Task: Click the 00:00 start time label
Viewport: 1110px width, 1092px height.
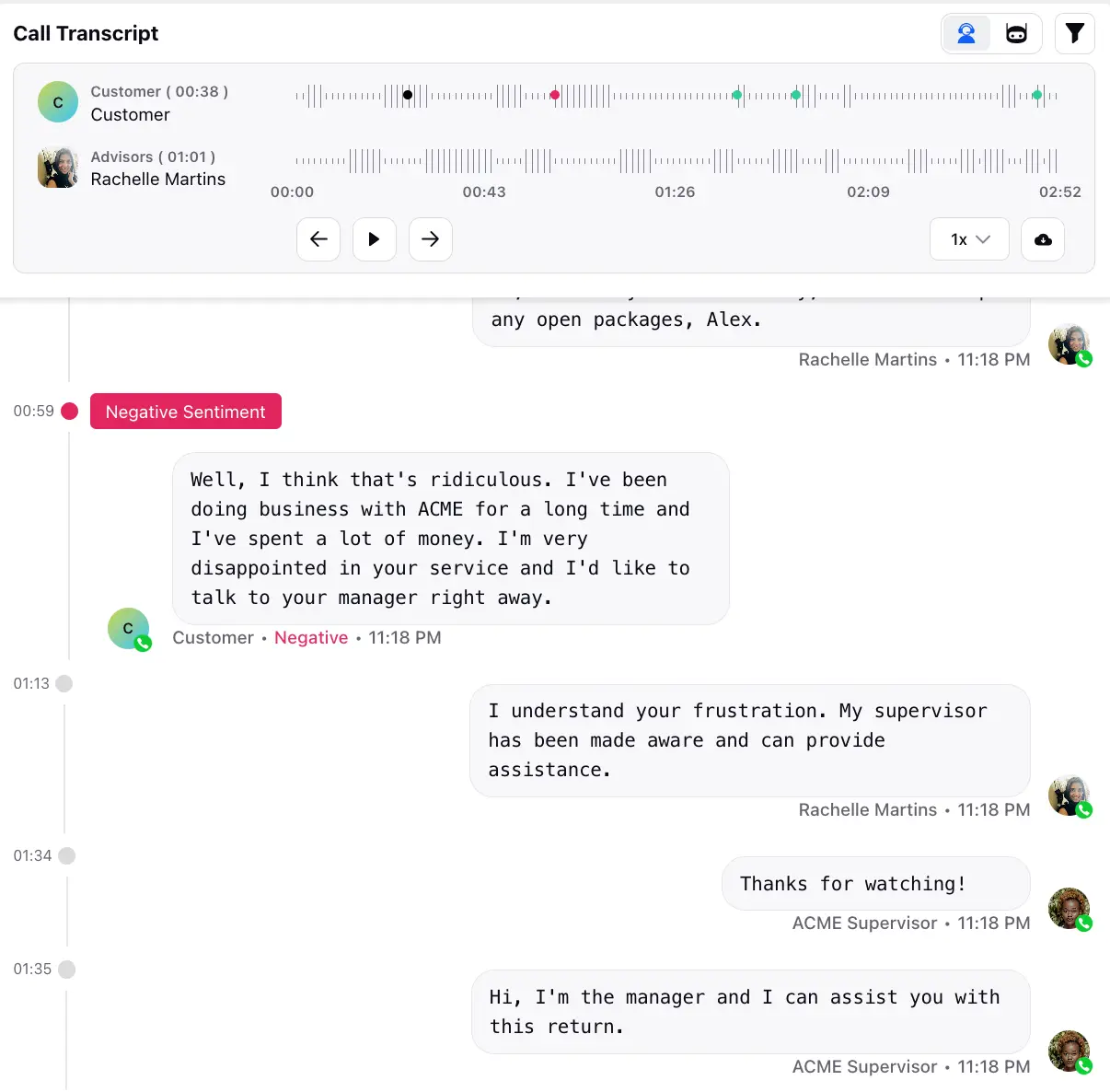Action: 292,192
